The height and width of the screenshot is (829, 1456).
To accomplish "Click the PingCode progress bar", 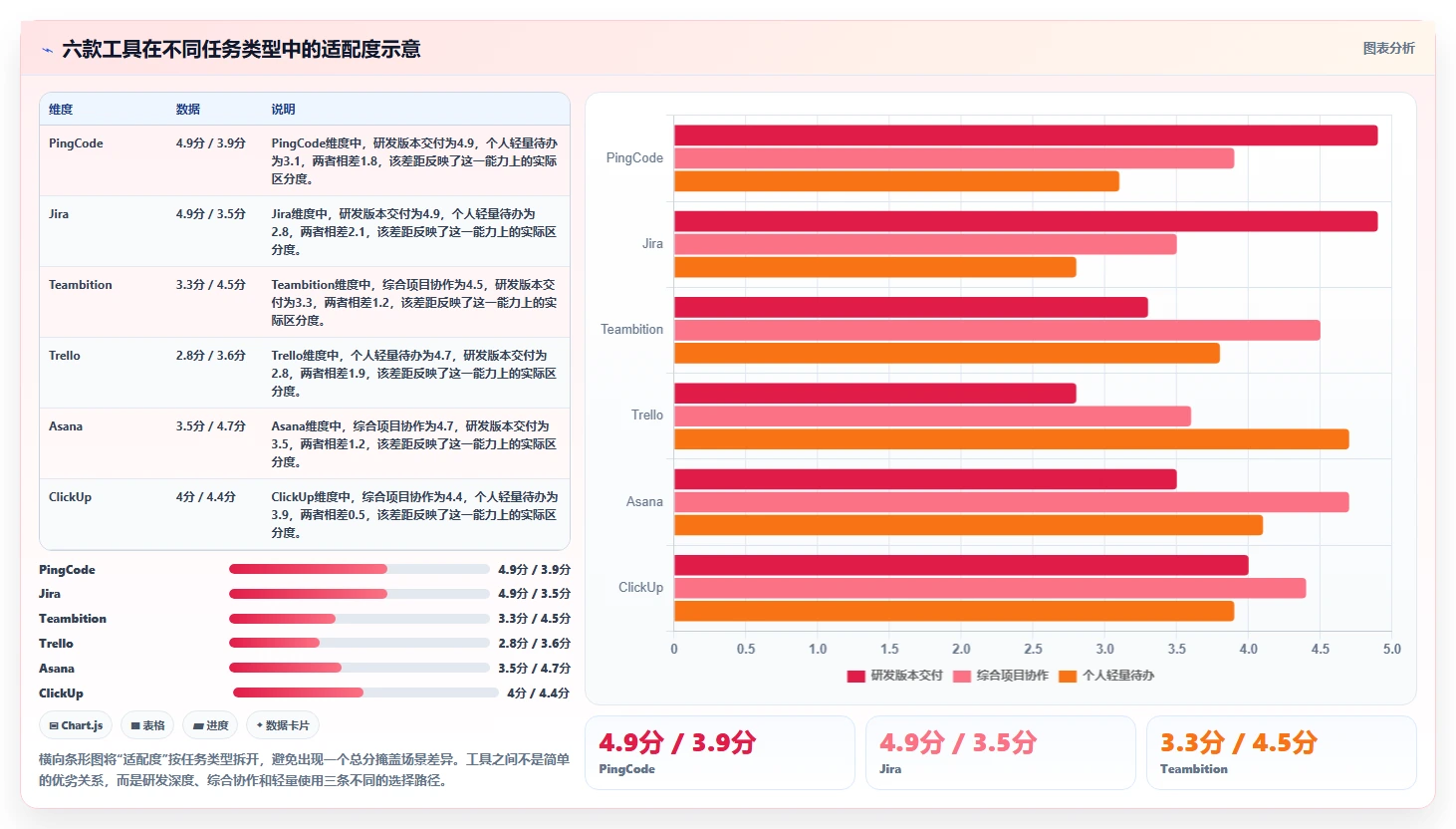I will pyautogui.click(x=360, y=569).
